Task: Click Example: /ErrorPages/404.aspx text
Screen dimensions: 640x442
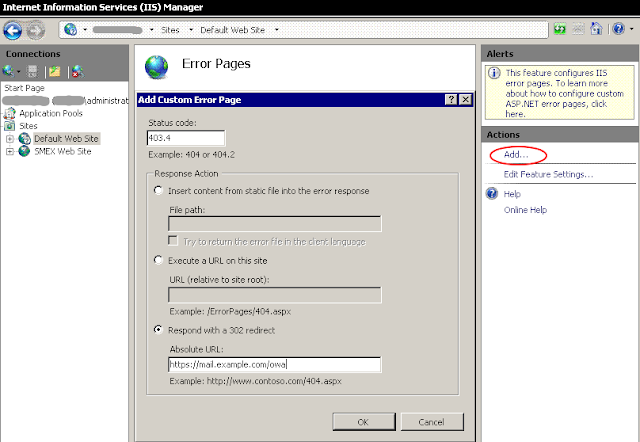Action: click(x=230, y=311)
